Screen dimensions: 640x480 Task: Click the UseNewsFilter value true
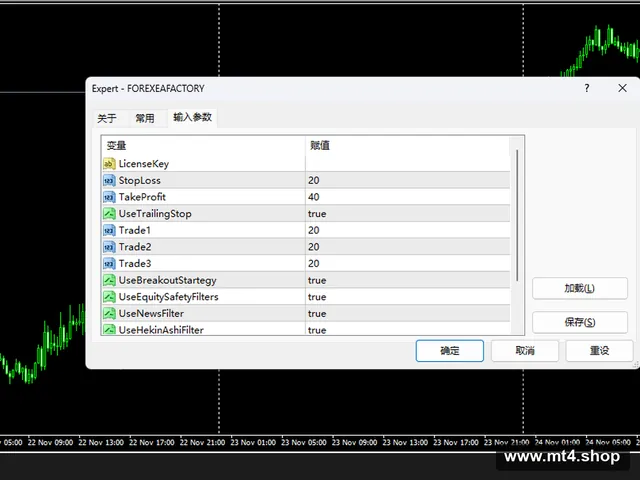click(x=317, y=314)
